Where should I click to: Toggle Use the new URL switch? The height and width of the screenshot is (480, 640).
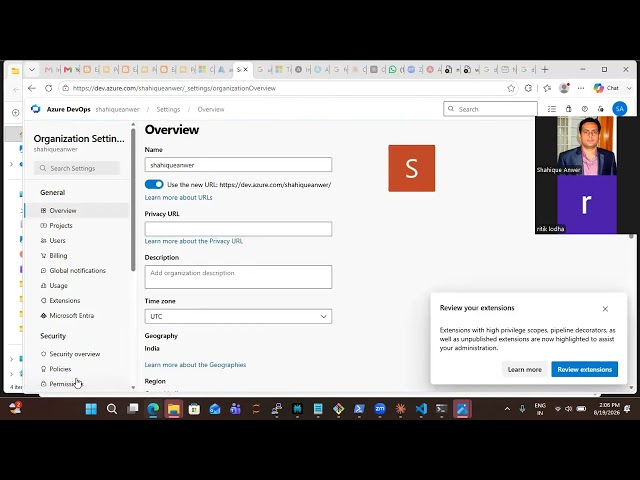point(154,184)
